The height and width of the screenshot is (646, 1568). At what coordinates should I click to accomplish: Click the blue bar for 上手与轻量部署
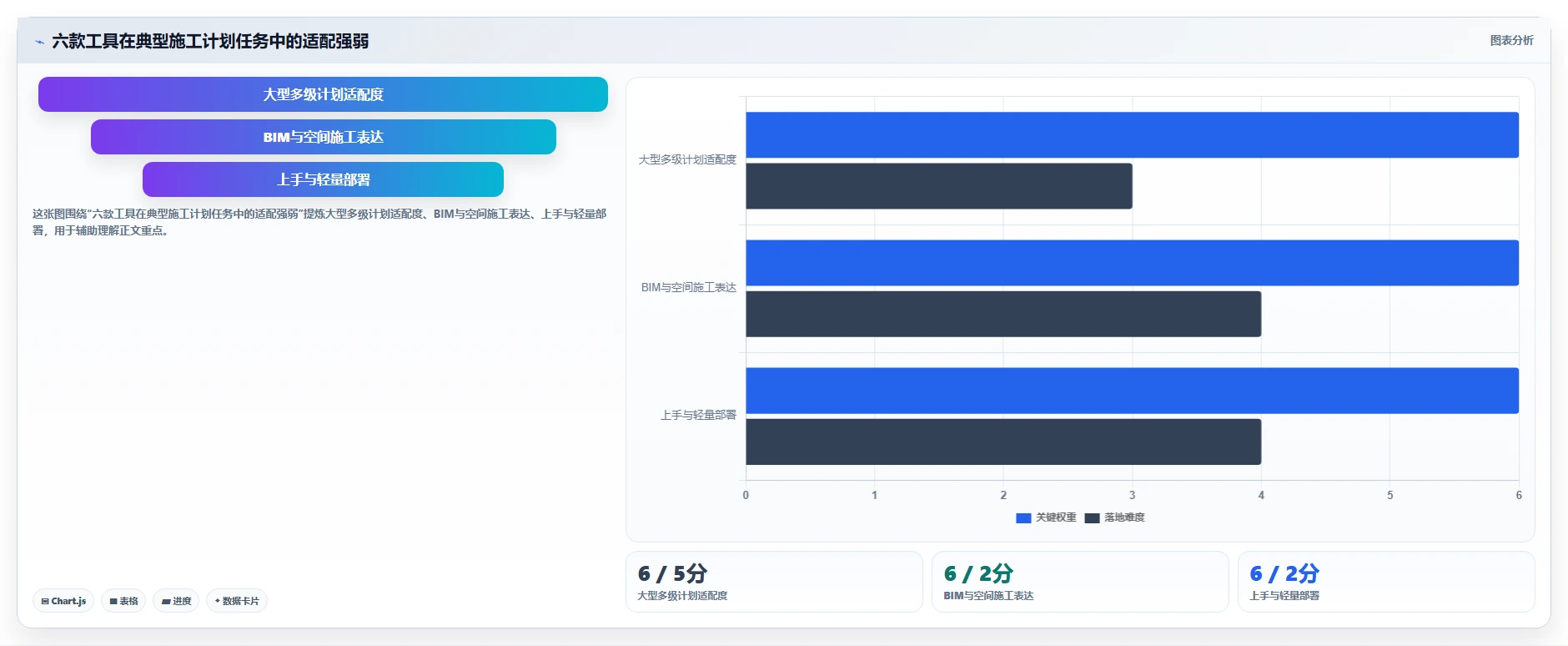coord(1132,391)
